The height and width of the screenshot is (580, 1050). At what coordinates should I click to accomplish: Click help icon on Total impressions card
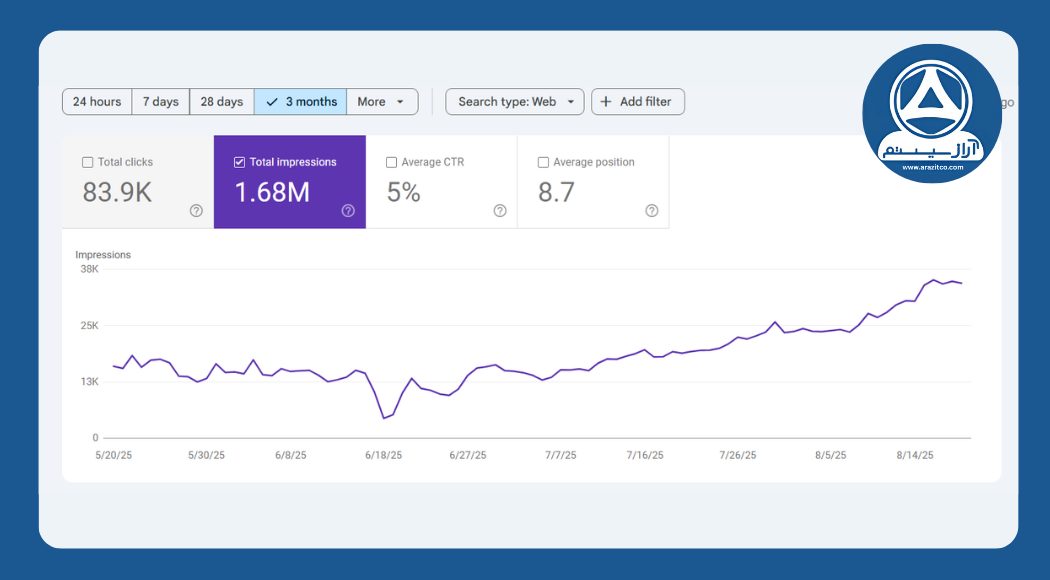tap(348, 211)
